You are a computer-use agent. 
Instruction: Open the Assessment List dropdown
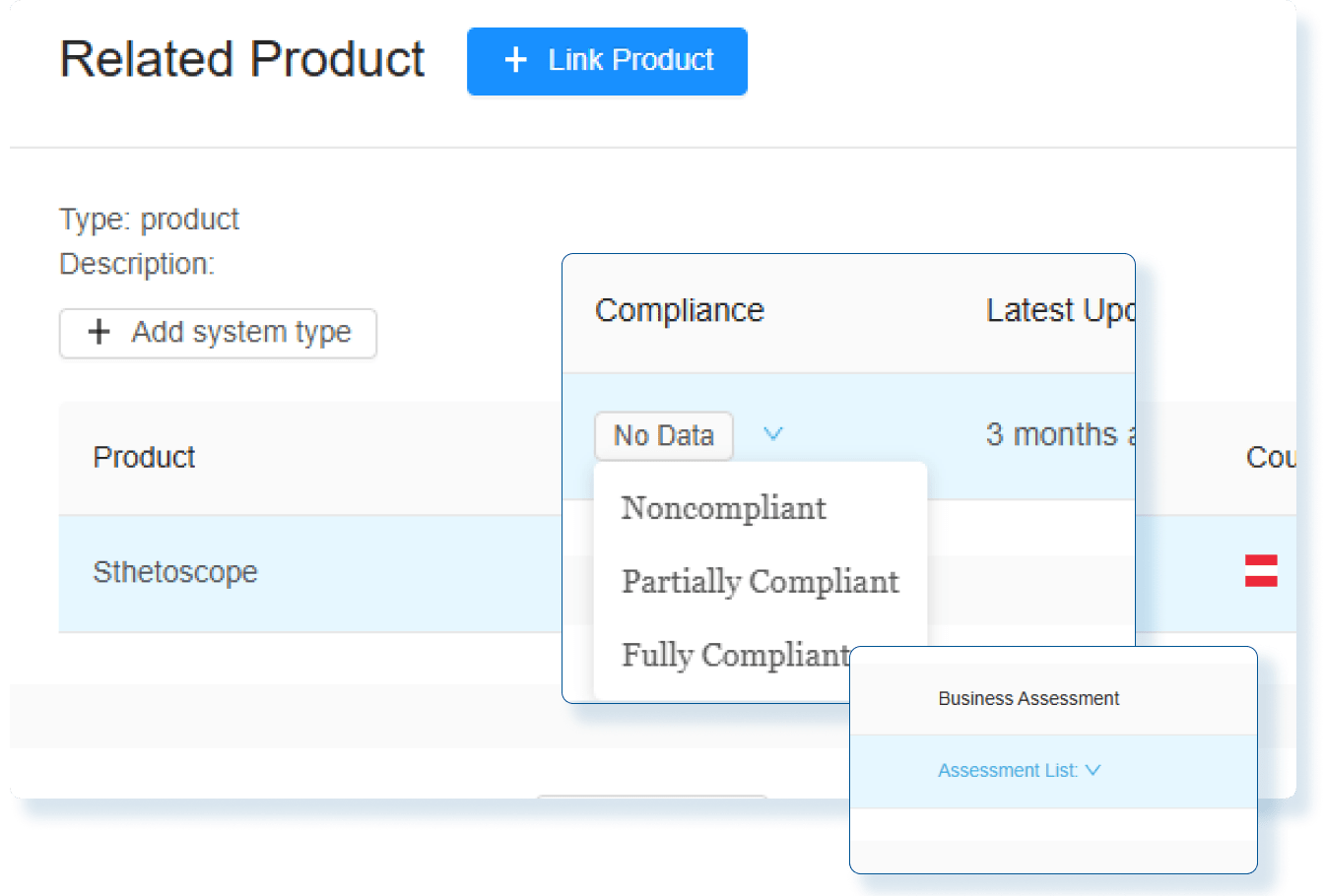coord(1008,771)
